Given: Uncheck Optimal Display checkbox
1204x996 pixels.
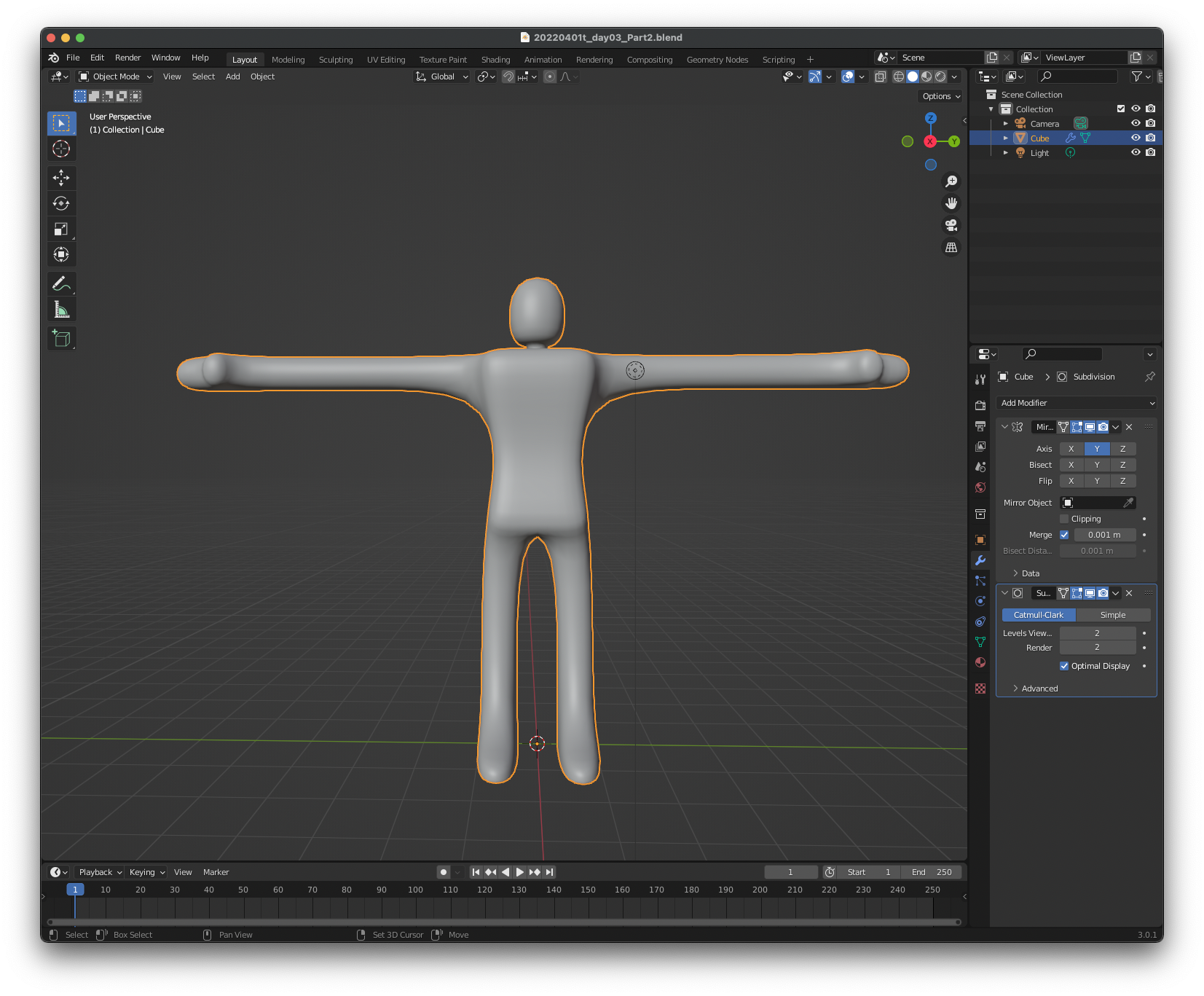Looking at the screenshot, I should point(1064,666).
